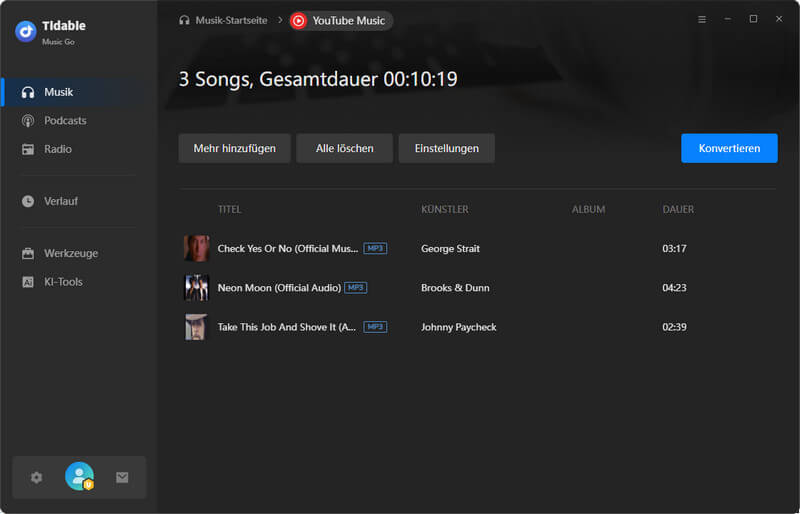Open settings gear icon at bottom

click(36, 478)
